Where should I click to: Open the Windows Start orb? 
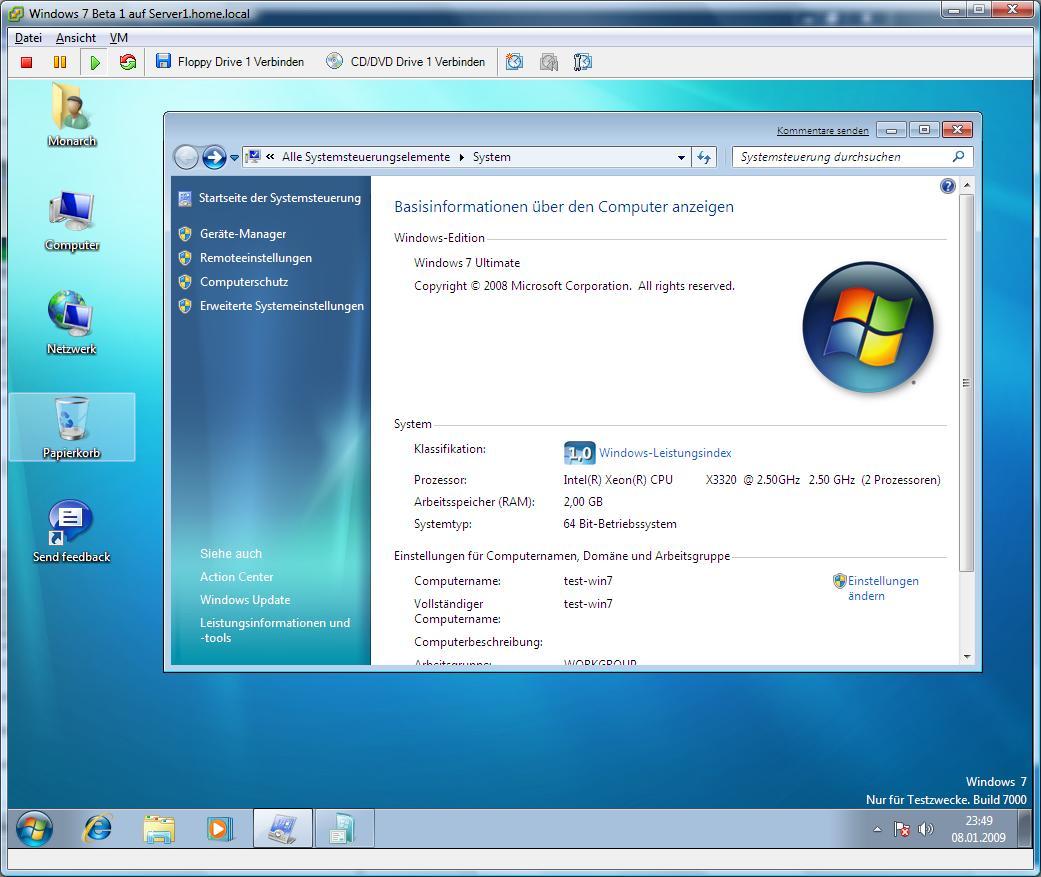click(34, 829)
